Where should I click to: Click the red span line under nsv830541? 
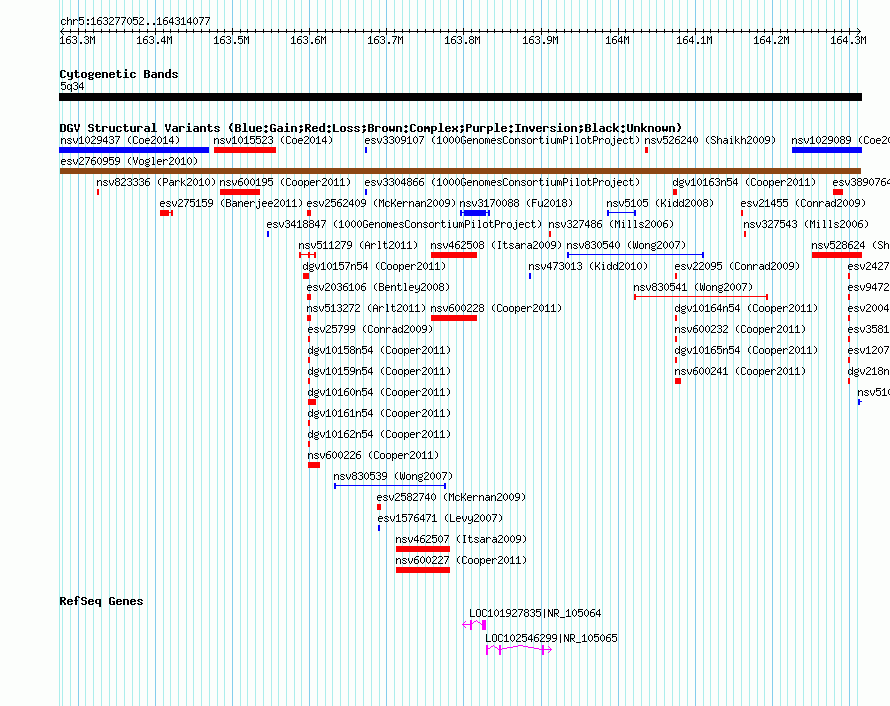(701, 297)
